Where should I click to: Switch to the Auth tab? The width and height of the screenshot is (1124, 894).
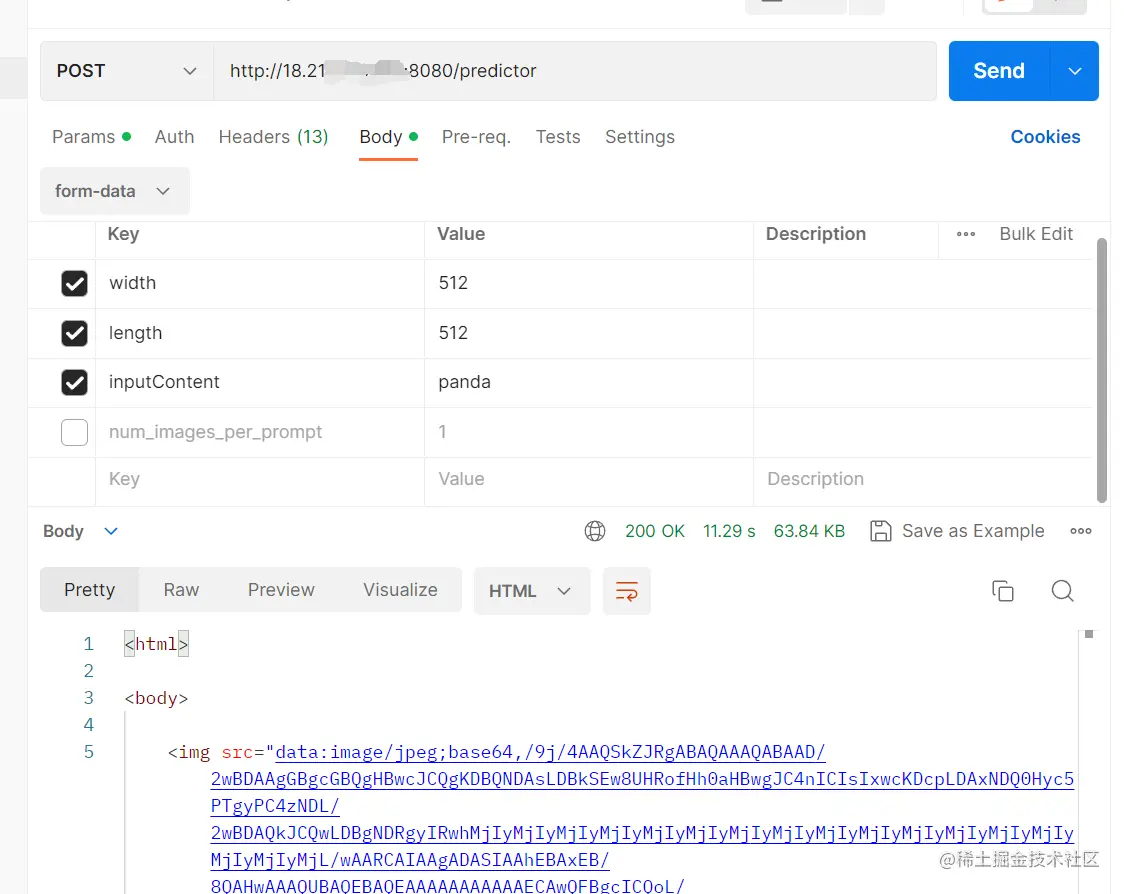pos(174,137)
